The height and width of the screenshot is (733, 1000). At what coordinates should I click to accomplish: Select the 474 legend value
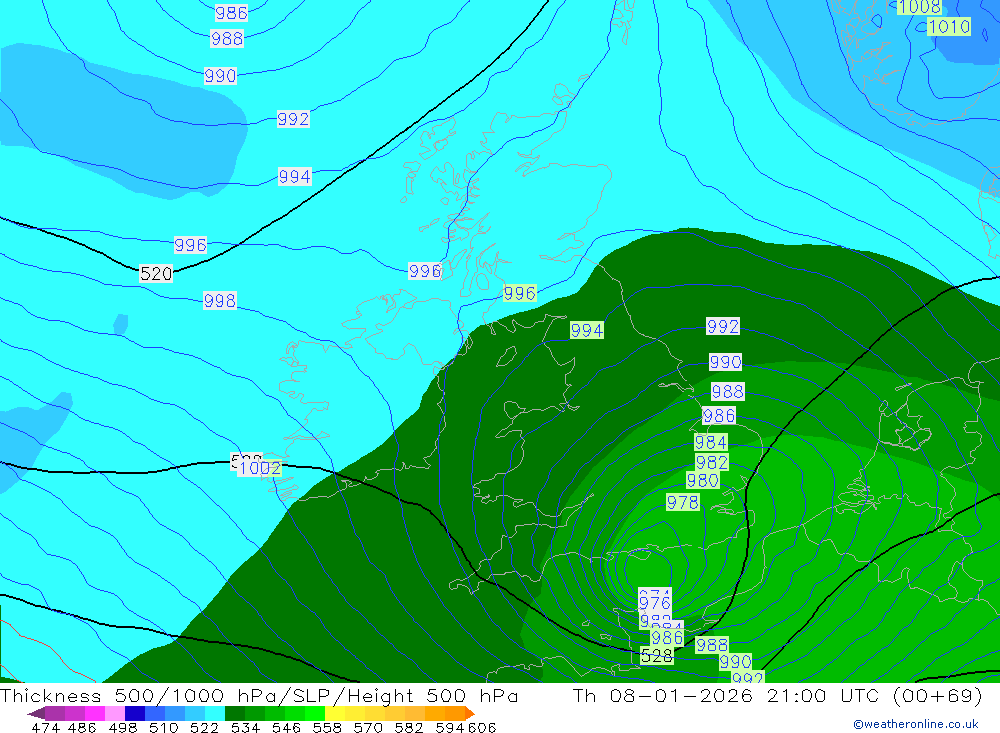tap(46, 728)
